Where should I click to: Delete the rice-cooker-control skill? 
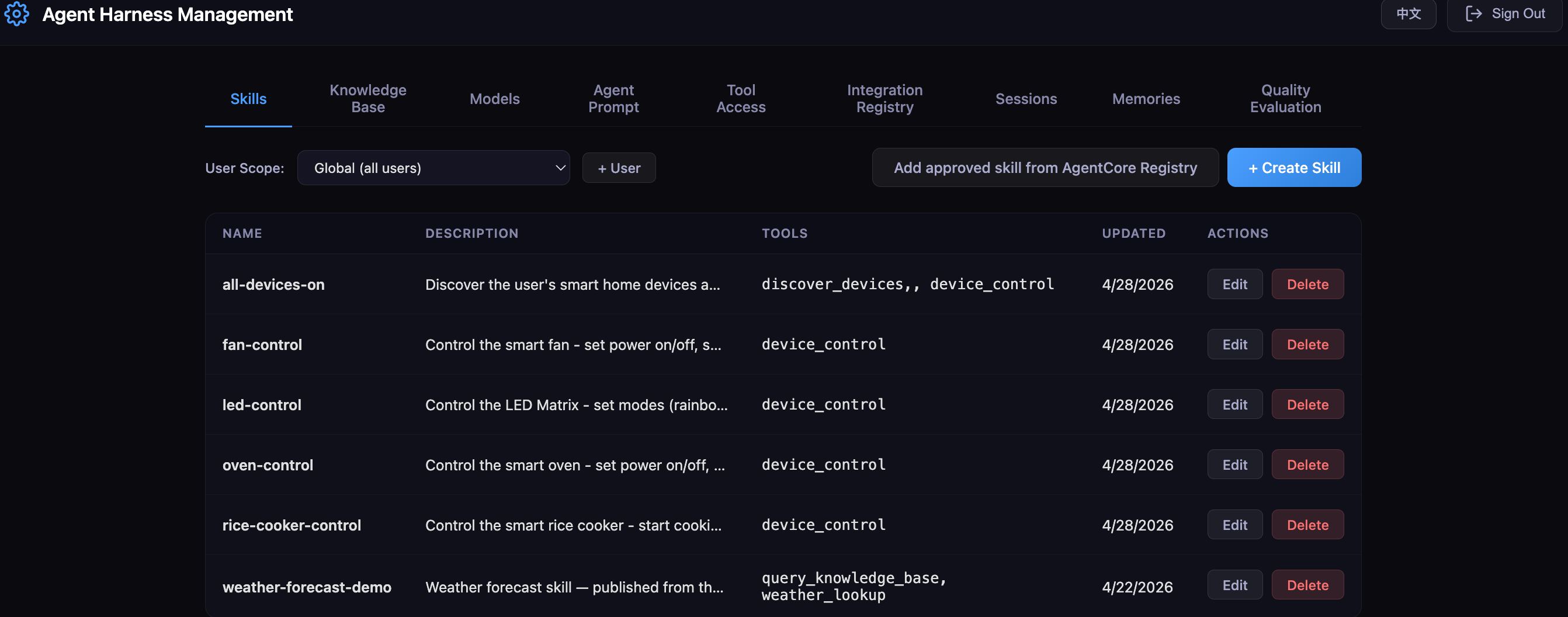1307,525
